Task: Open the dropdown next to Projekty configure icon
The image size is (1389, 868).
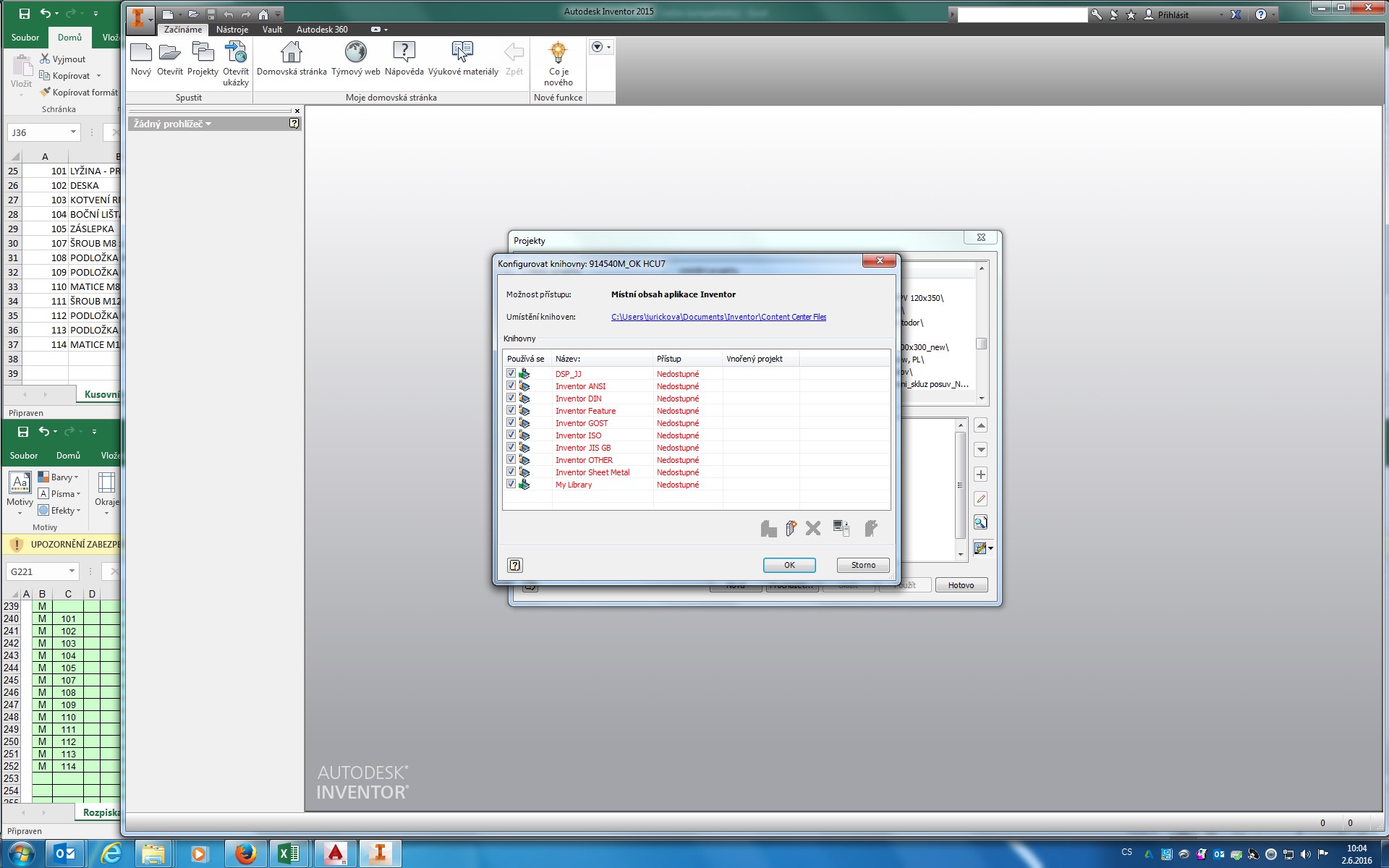Action: pyautogui.click(x=990, y=548)
